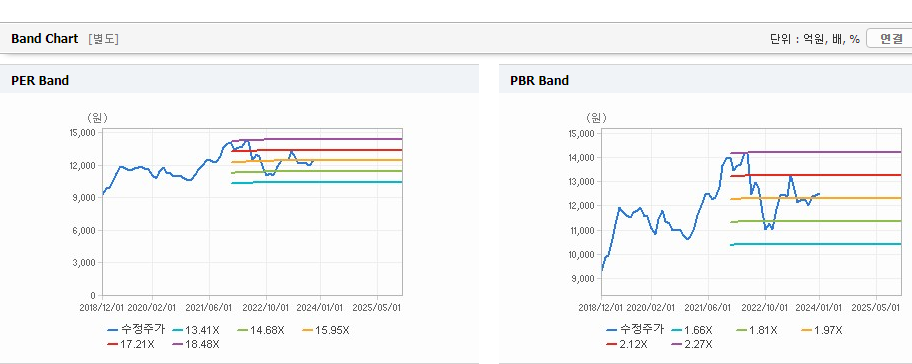
Task: Toggle 수정주가 series in PER Band legend
Action: [136, 330]
